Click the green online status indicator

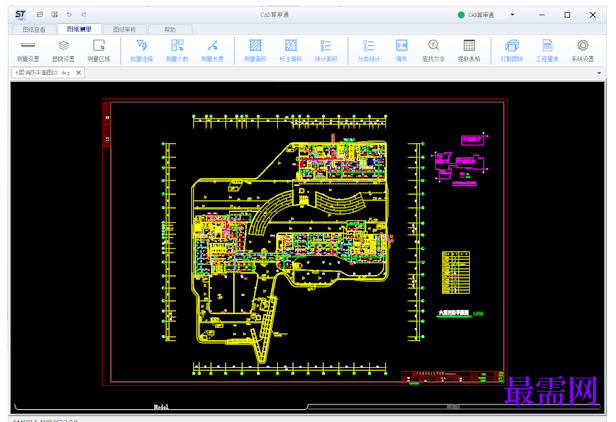point(461,15)
